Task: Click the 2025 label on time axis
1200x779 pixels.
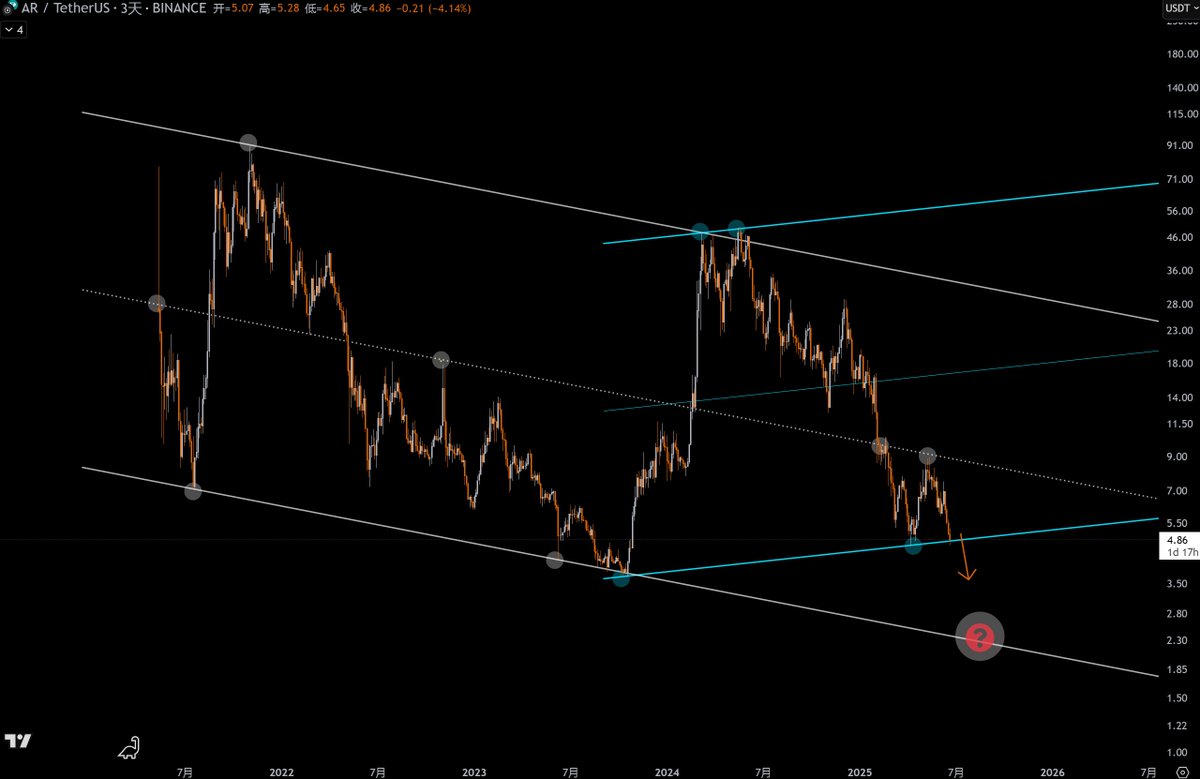Action: (860, 773)
